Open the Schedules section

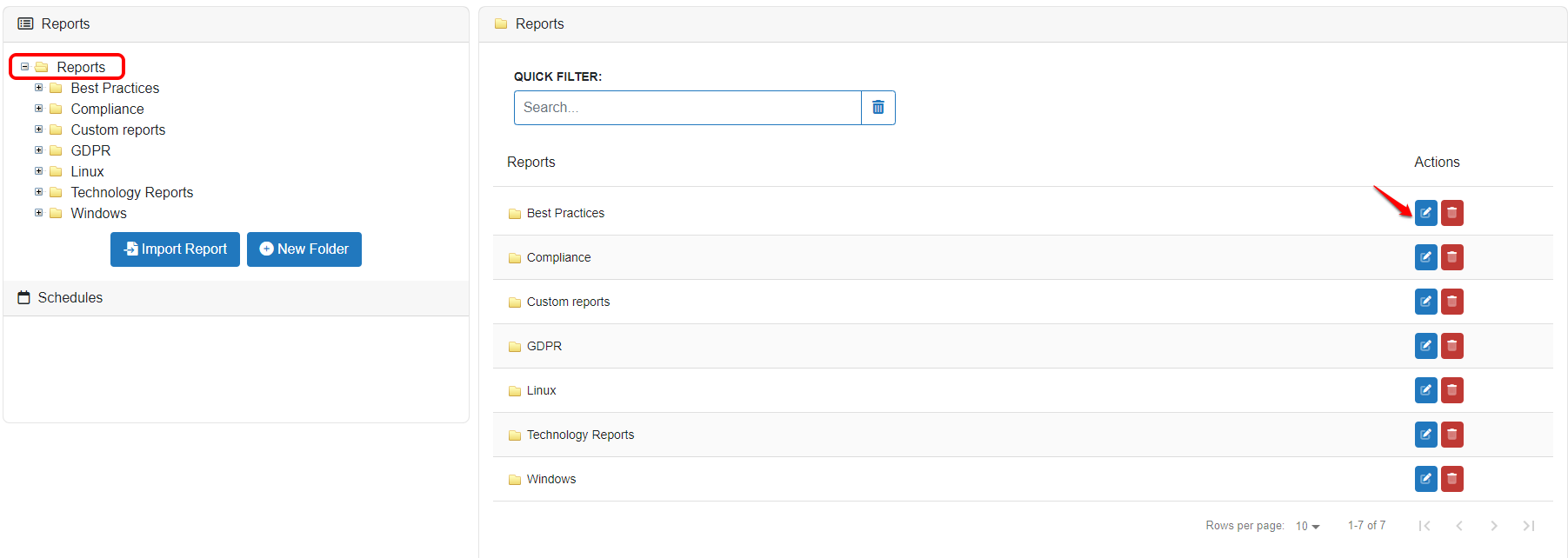tap(236, 298)
